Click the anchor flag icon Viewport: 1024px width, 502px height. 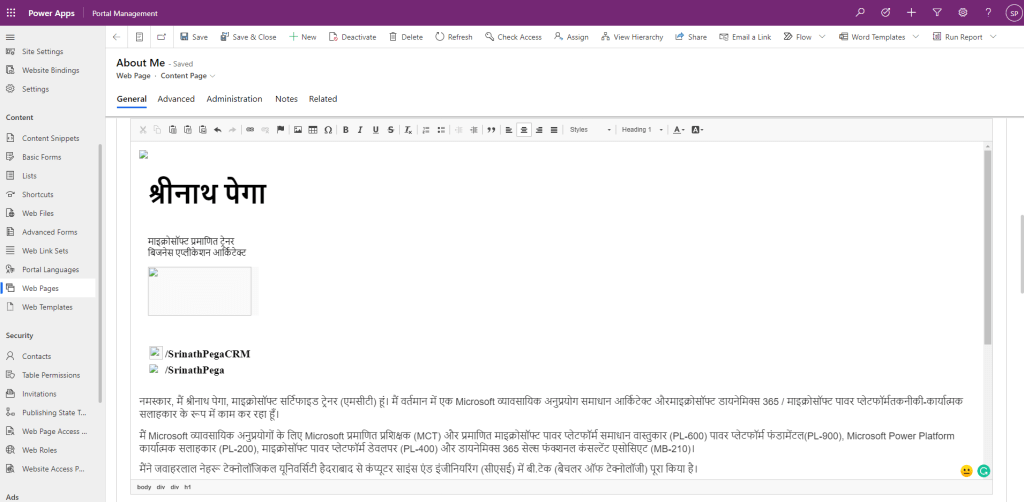280,130
